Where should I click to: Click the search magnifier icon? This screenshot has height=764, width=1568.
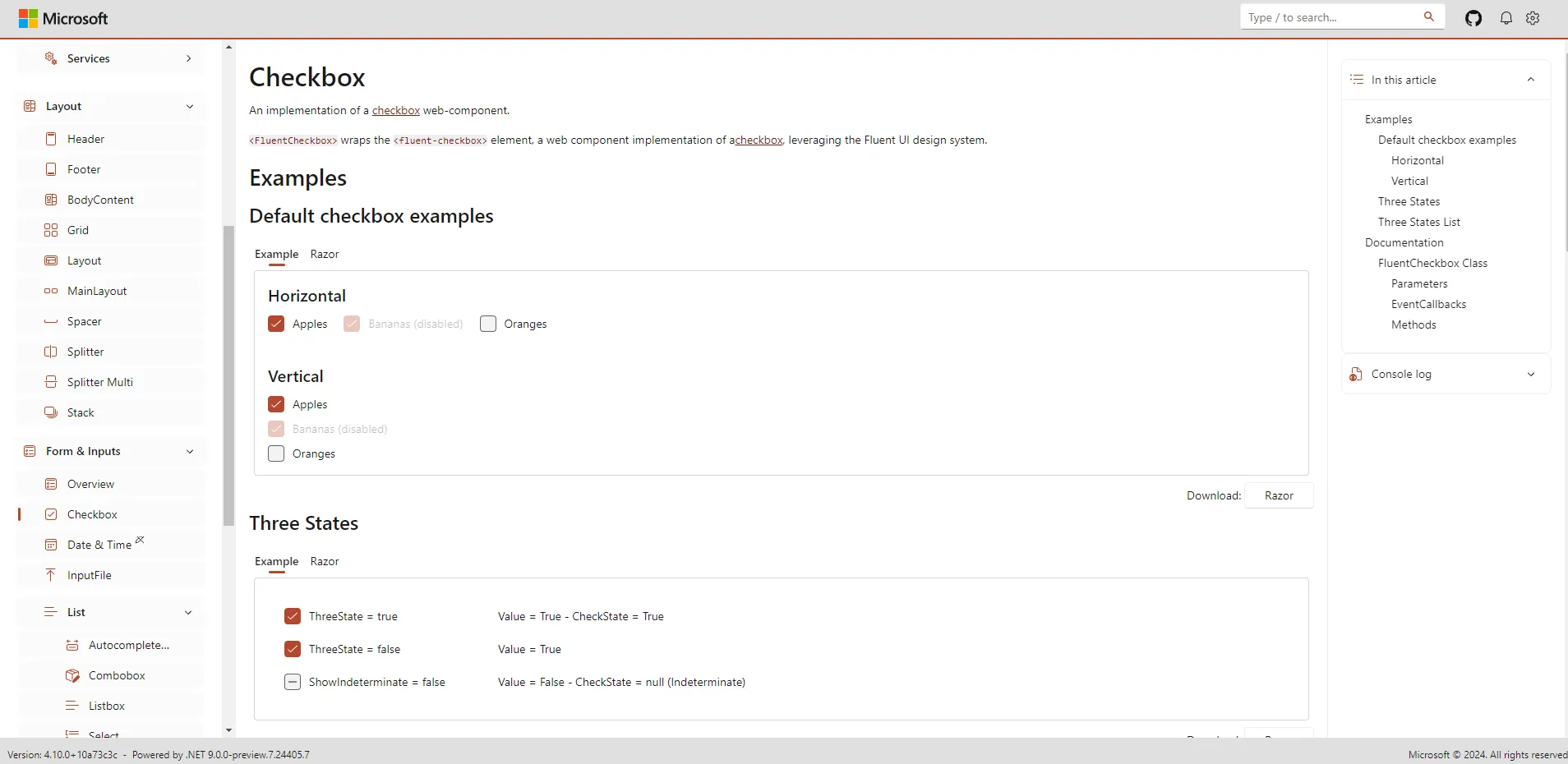pyautogui.click(x=1429, y=16)
